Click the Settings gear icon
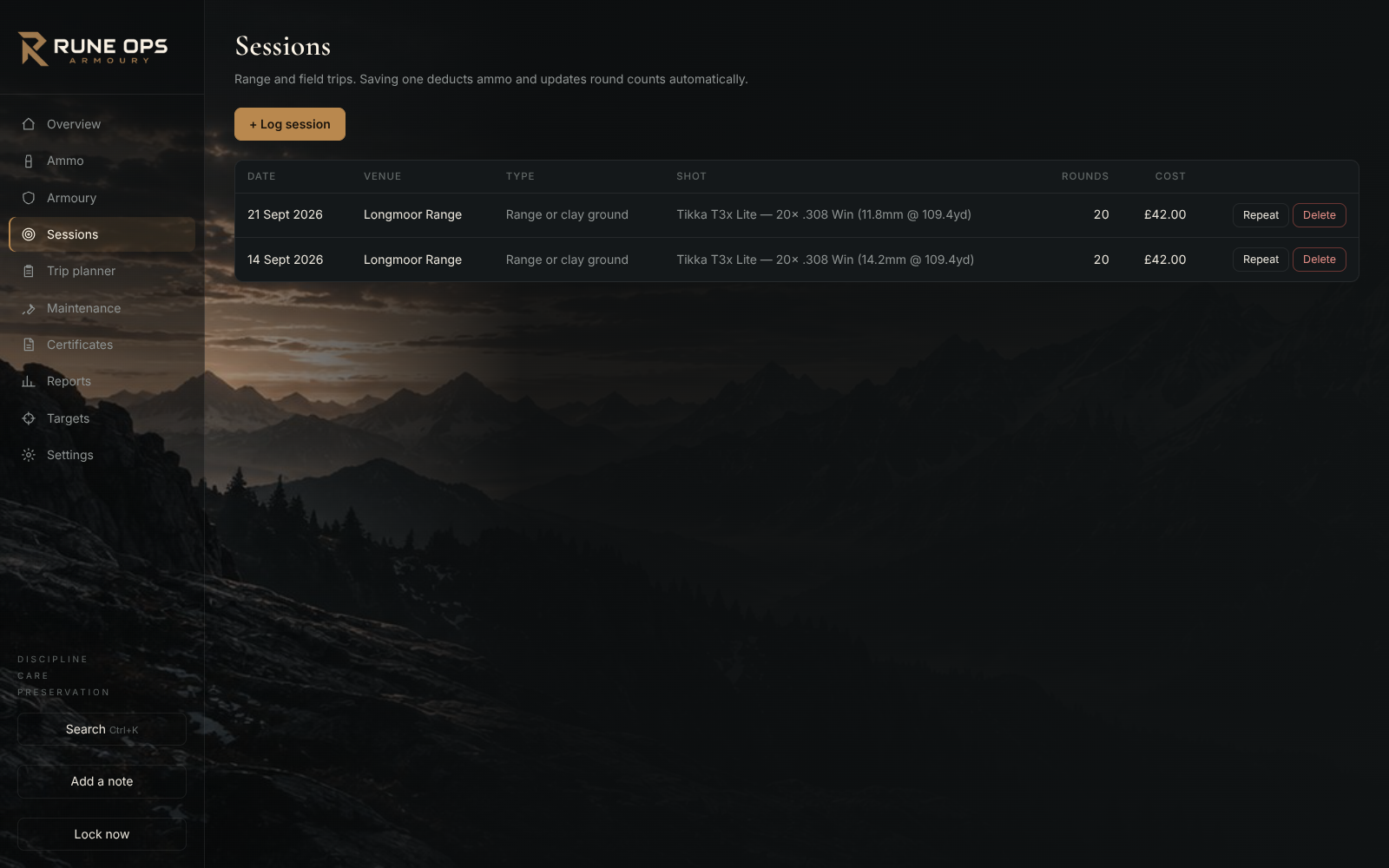1389x868 pixels. (29, 455)
